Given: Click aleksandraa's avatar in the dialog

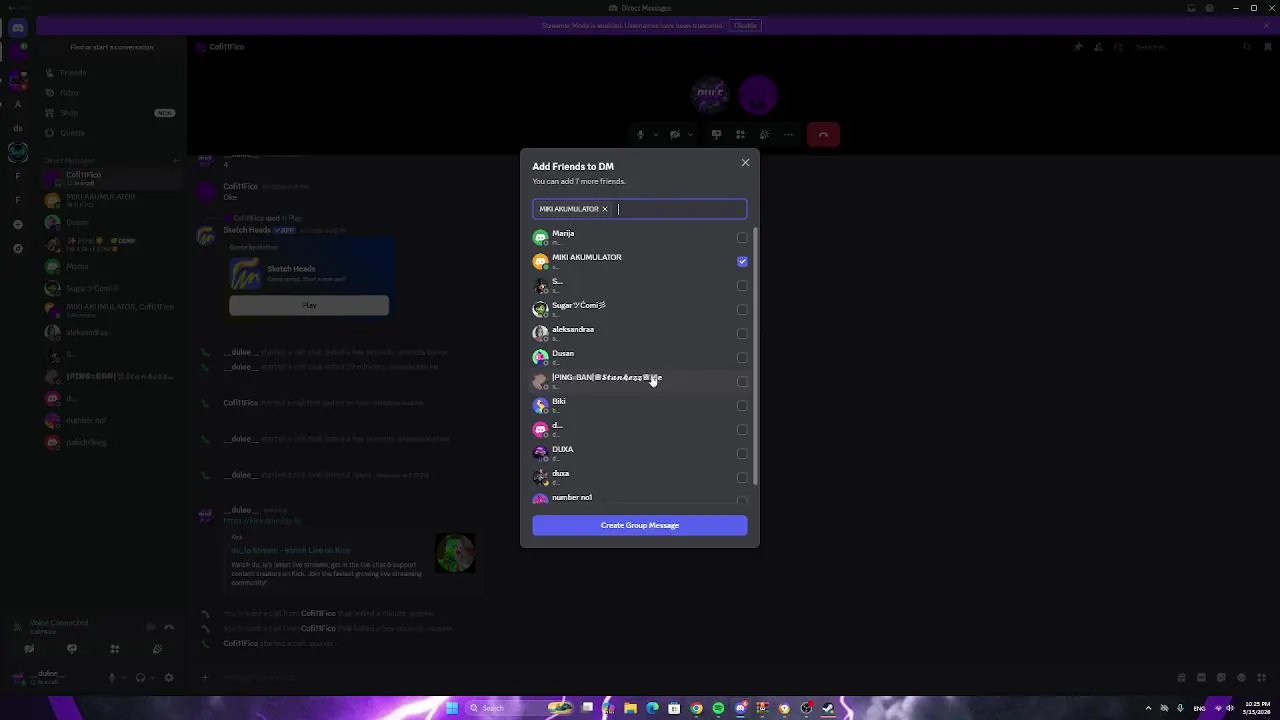Looking at the screenshot, I should pyautogui.click(x=540, y=333).
